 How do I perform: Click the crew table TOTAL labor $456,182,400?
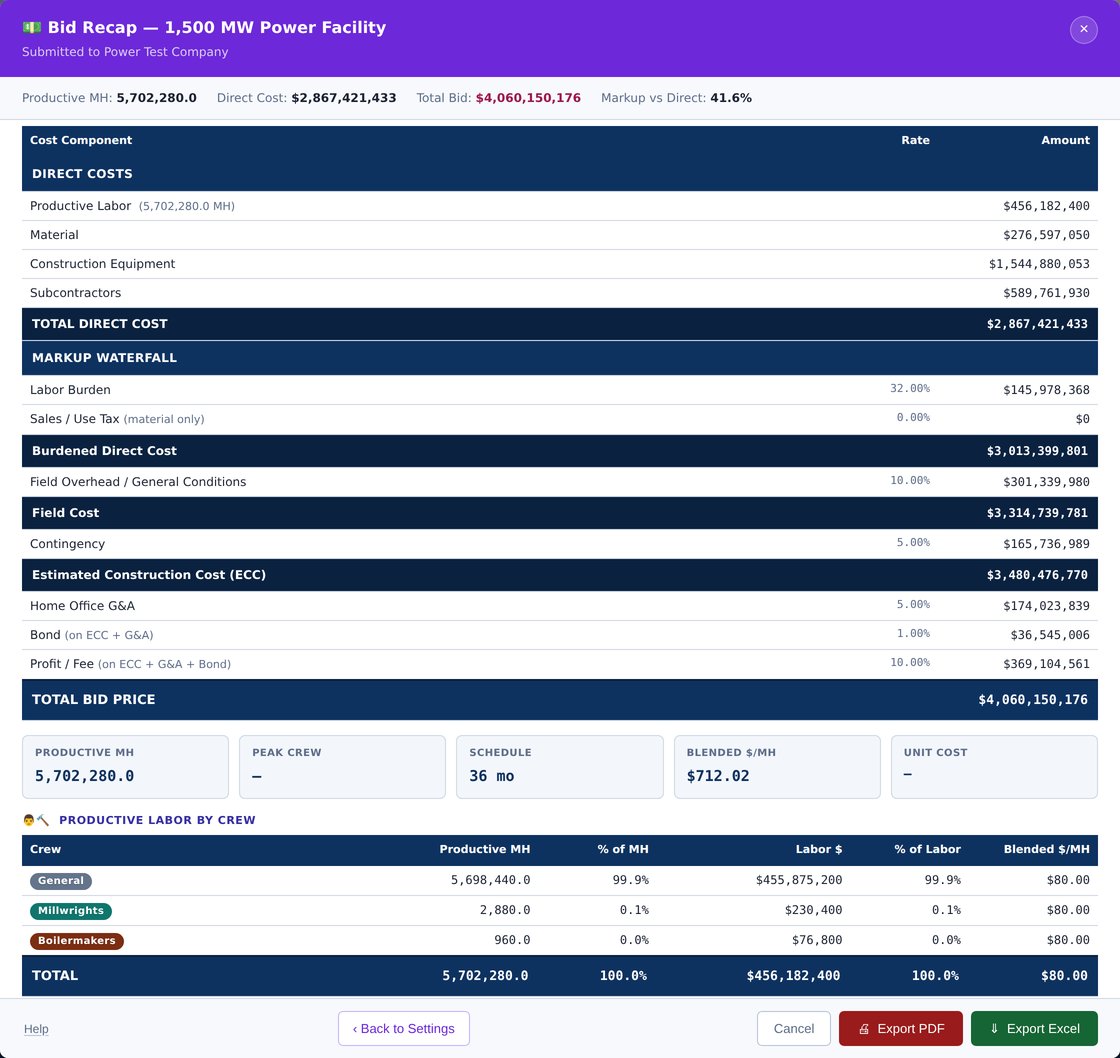coord(793,976)
